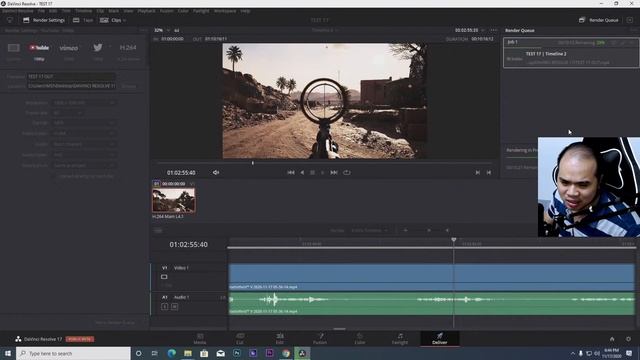This screenshot has width=640, height=360.
Task: Open the Workspace menu
Action: point(225,11)
